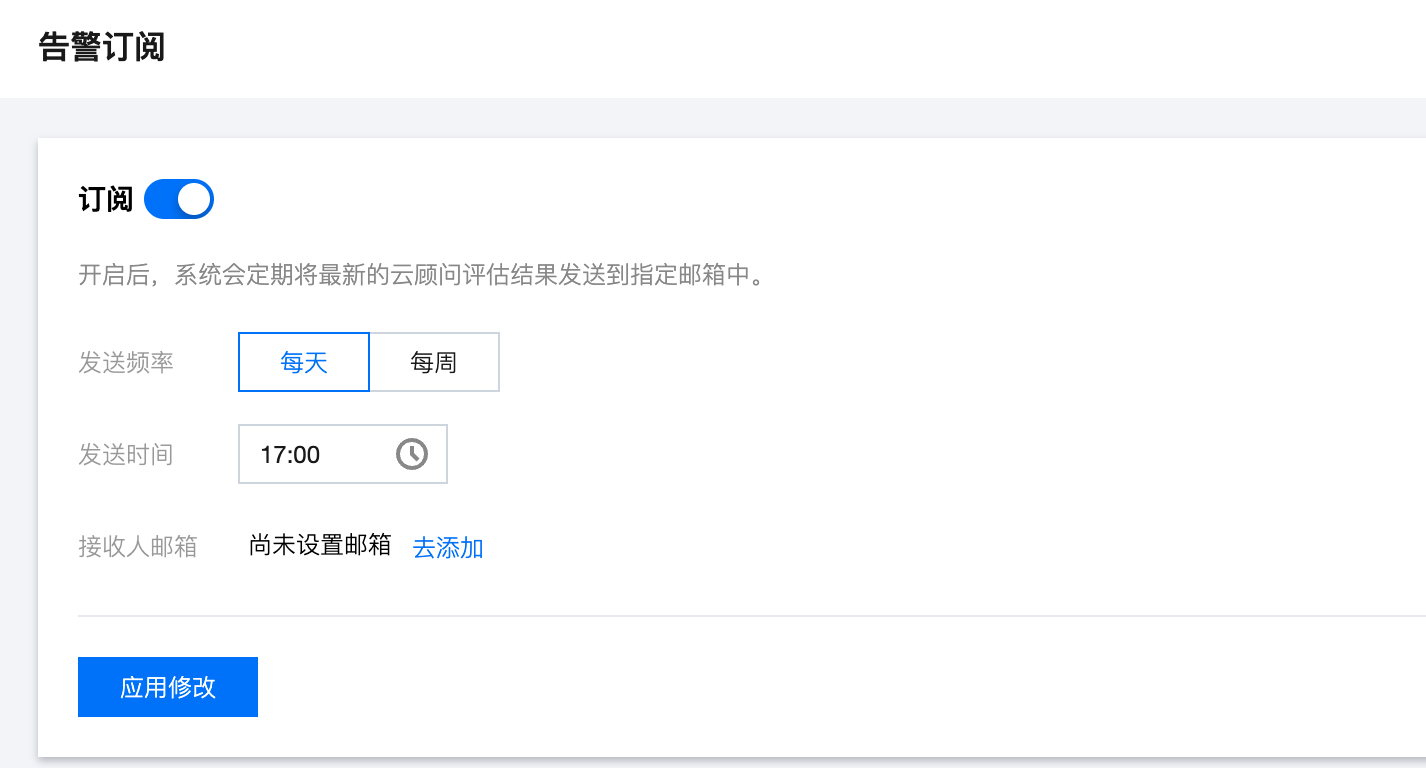Click the 尚未设置邮箱 status text
Screen dimensions: 1426x768
pos(320,546)
